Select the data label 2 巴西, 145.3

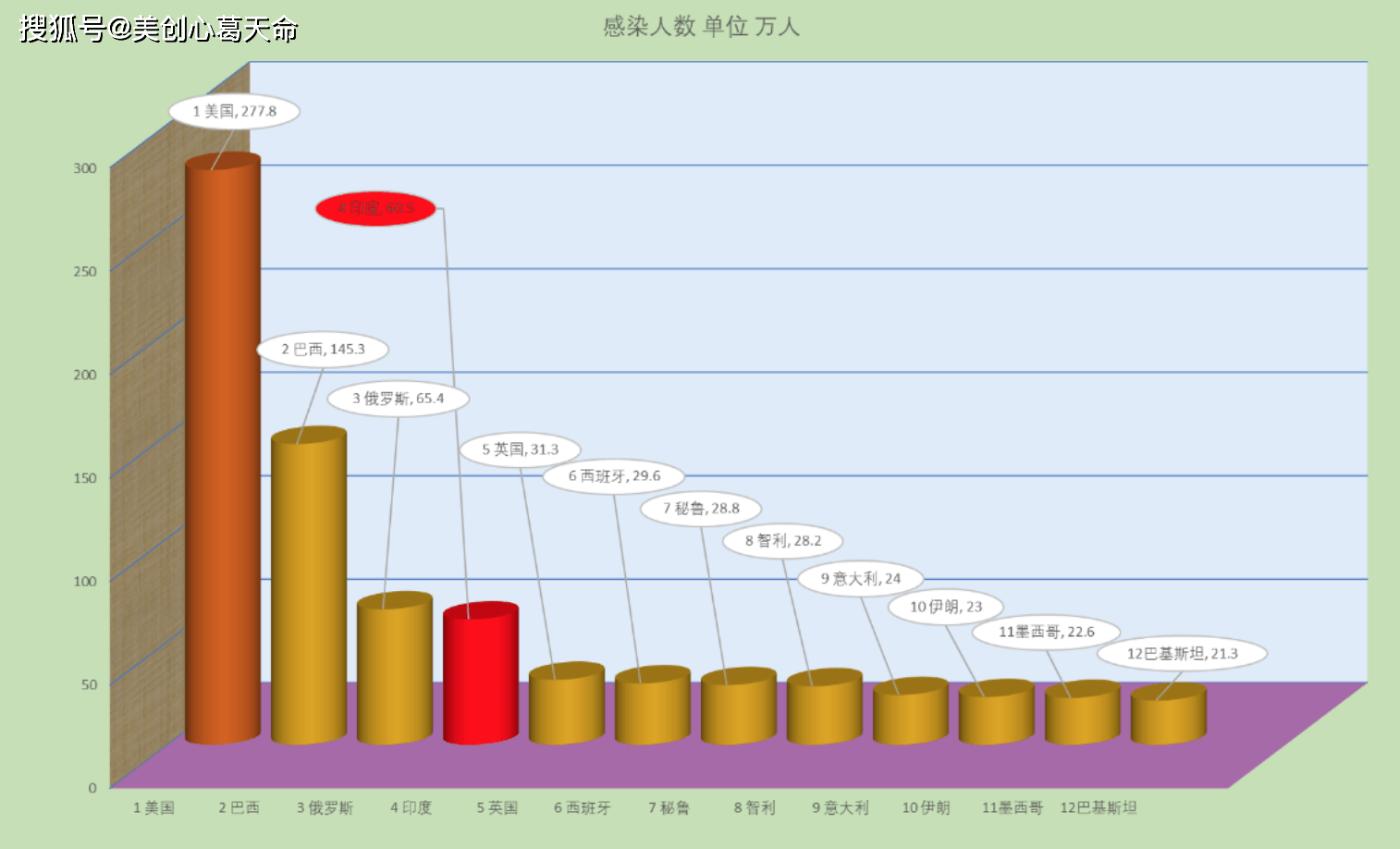click(x=323, y=350)
